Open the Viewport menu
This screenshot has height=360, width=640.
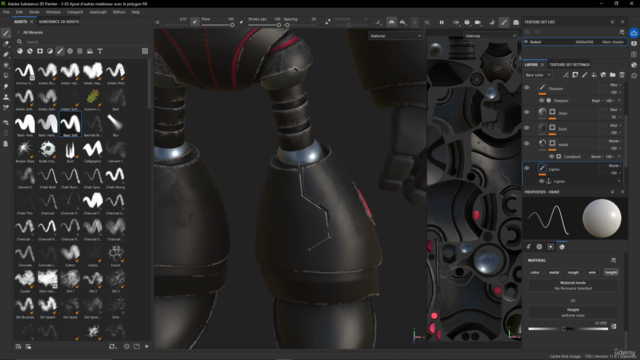75,12
